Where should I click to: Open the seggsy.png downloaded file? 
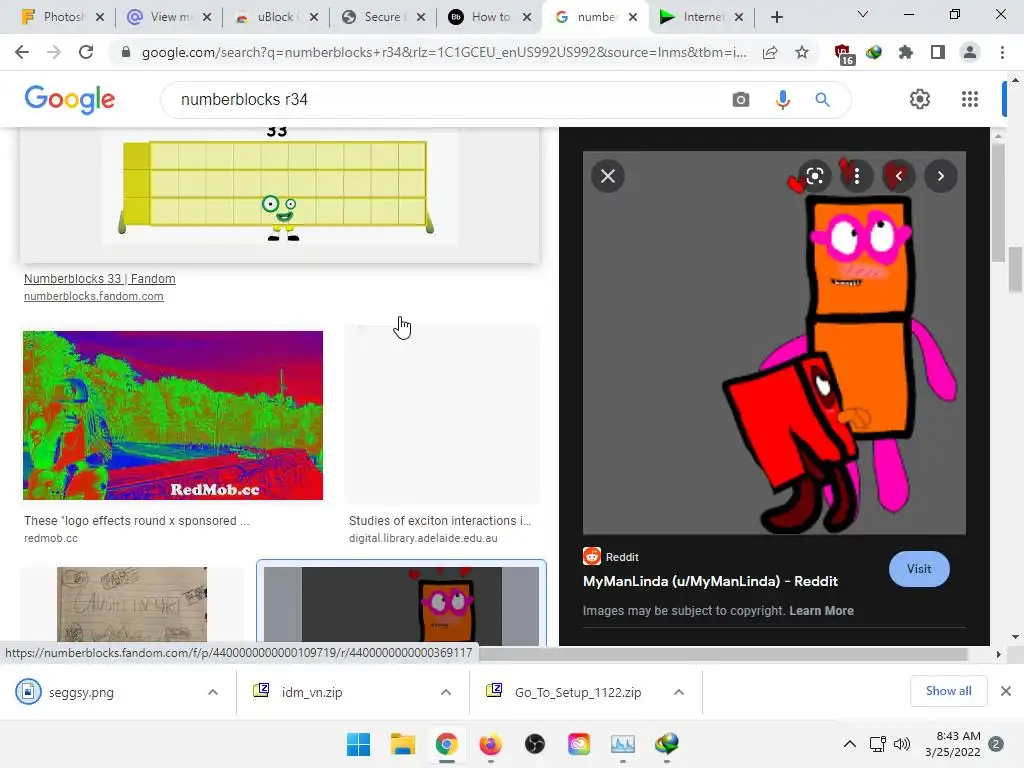click(81, 692)
